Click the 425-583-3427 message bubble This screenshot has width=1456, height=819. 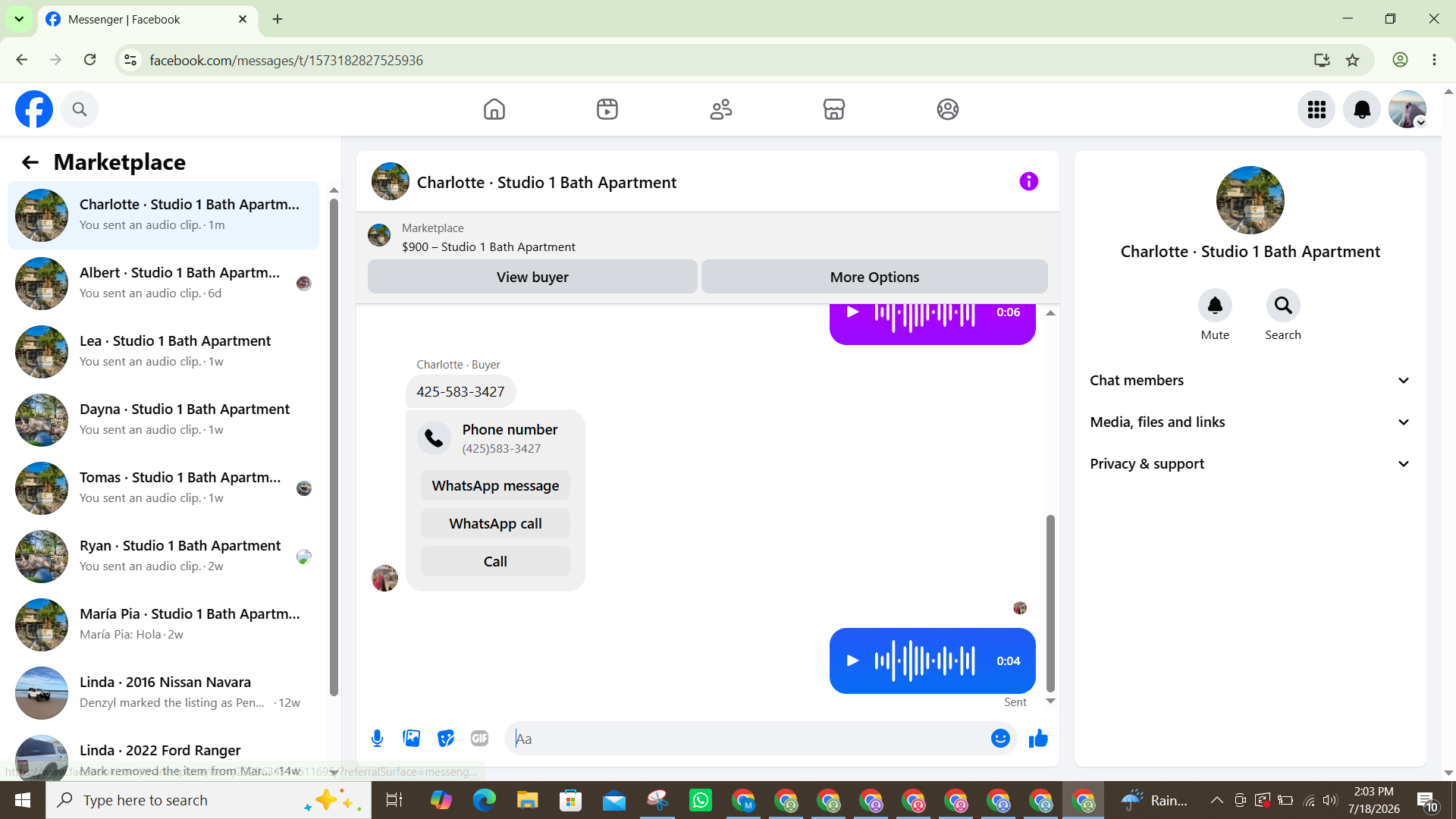click(460, 391)
